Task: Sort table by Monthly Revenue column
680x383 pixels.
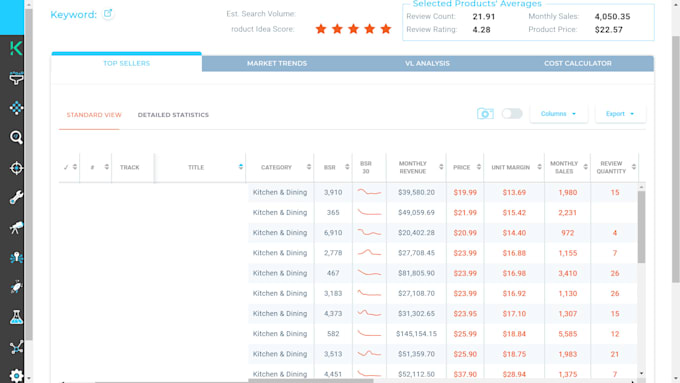Action: coord(441,167)
